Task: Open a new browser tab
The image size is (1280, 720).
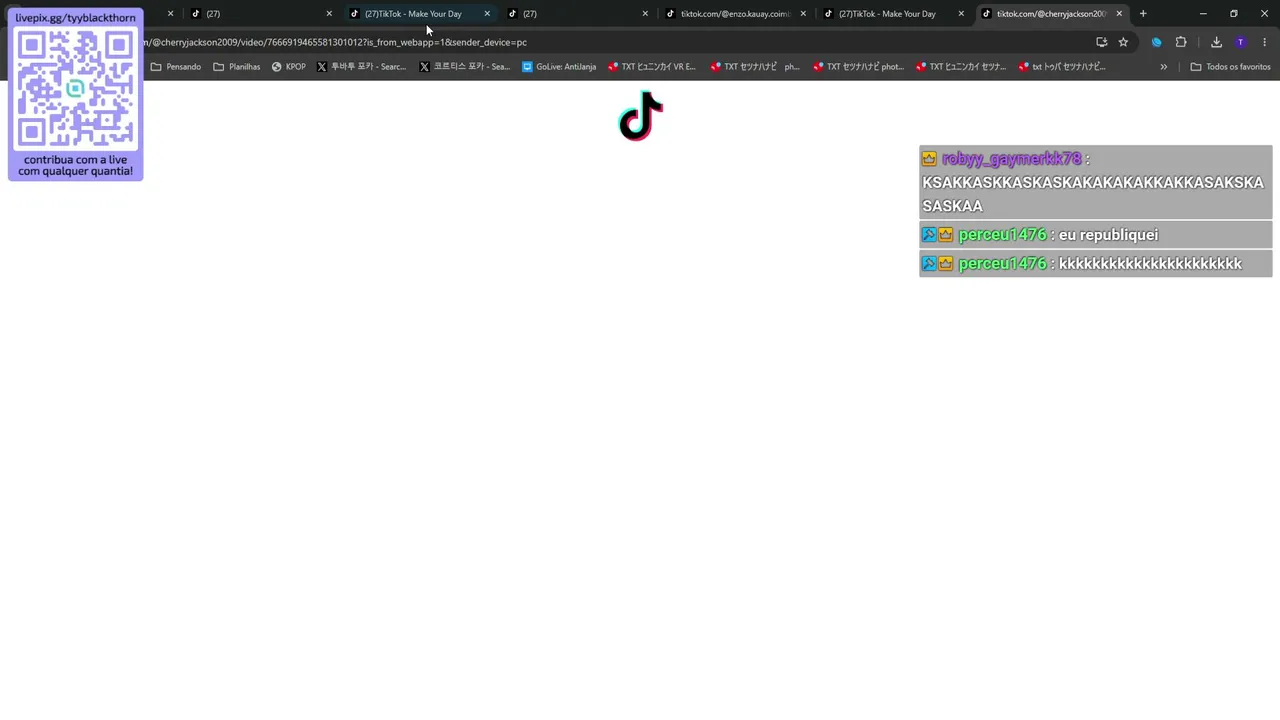Action: tap(1143, 14)
